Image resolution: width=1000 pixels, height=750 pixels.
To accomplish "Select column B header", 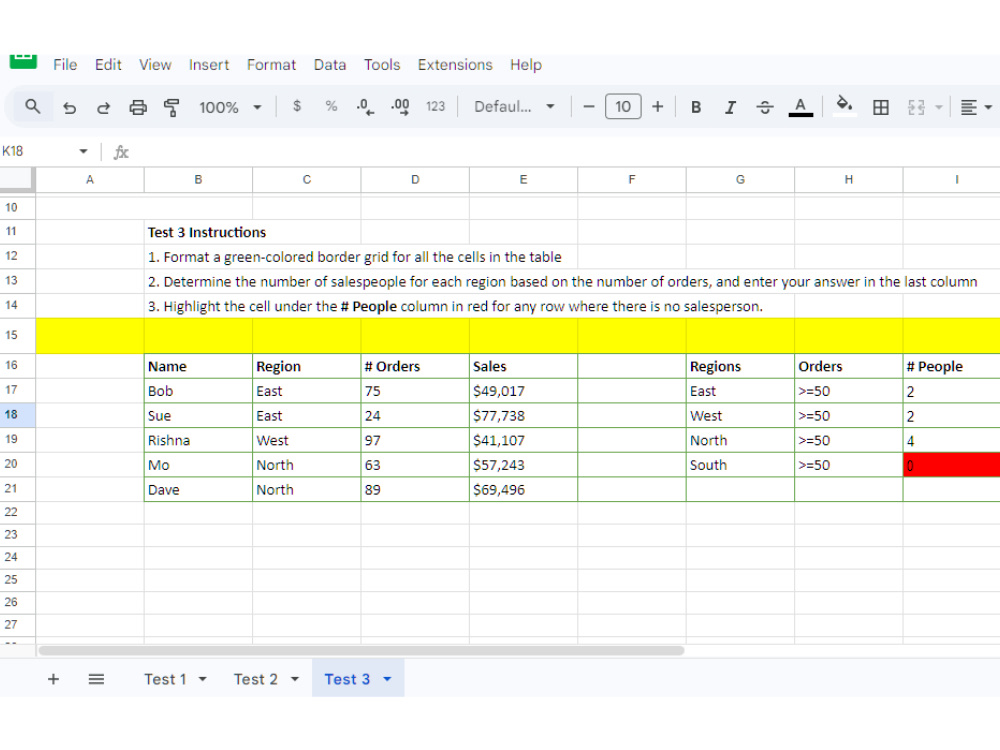I will (x=198, y=180).
